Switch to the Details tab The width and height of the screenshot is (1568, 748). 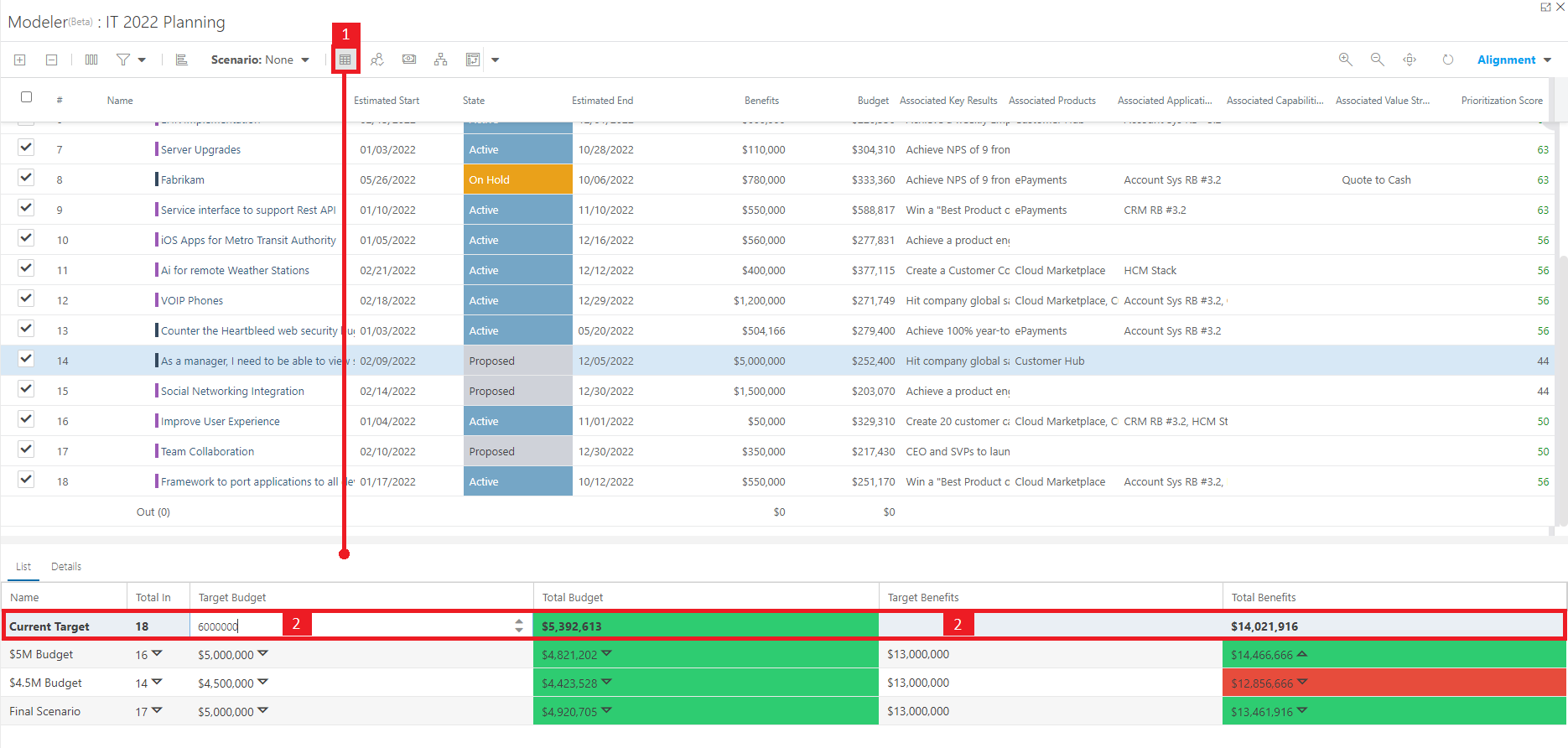(x=66, y=567)
